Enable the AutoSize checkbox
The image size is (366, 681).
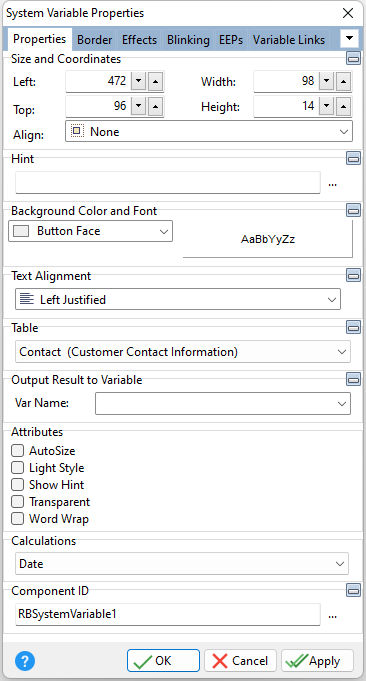point(17,451)
